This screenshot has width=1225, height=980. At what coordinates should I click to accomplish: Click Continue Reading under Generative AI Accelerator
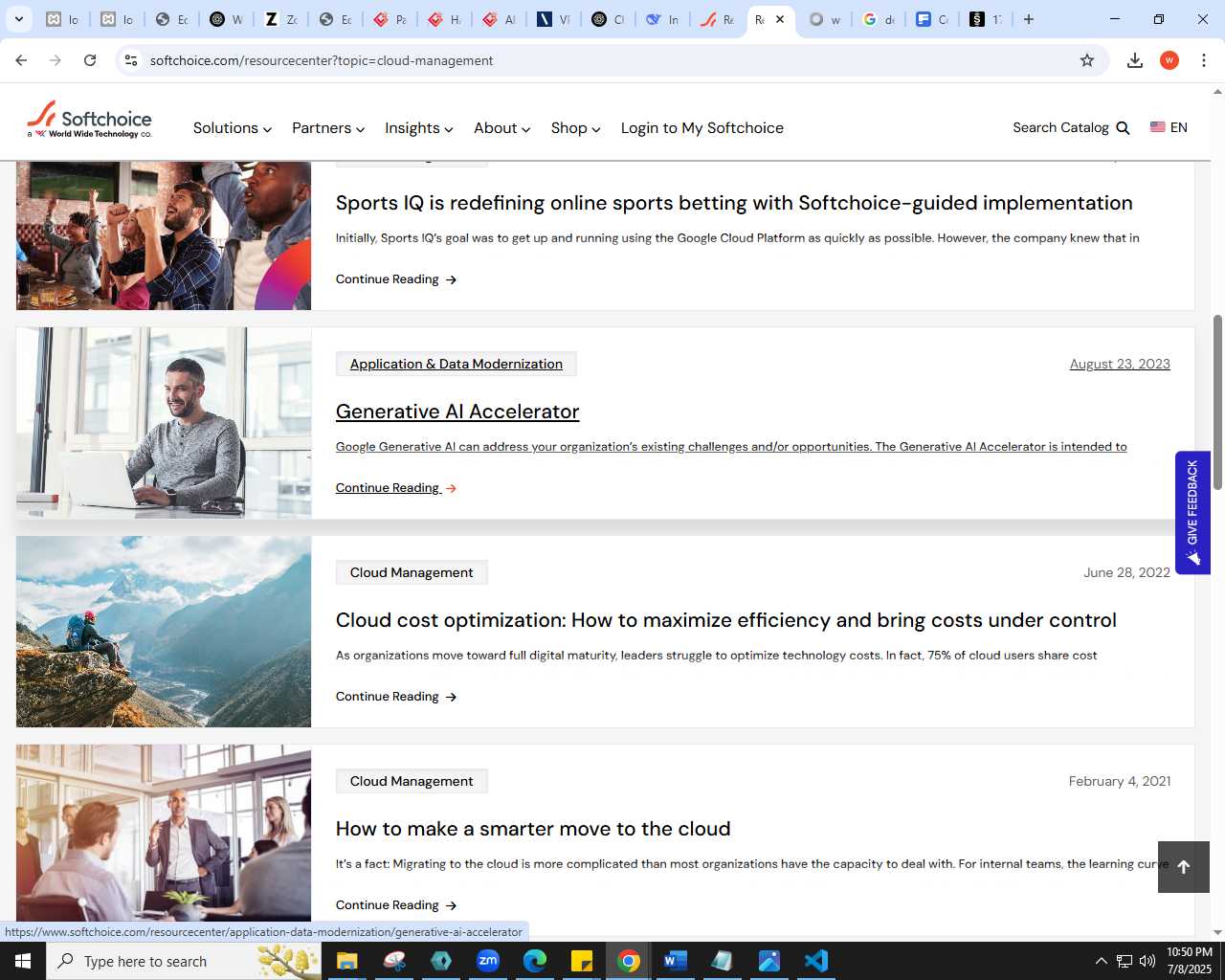(x=396, y=488)
